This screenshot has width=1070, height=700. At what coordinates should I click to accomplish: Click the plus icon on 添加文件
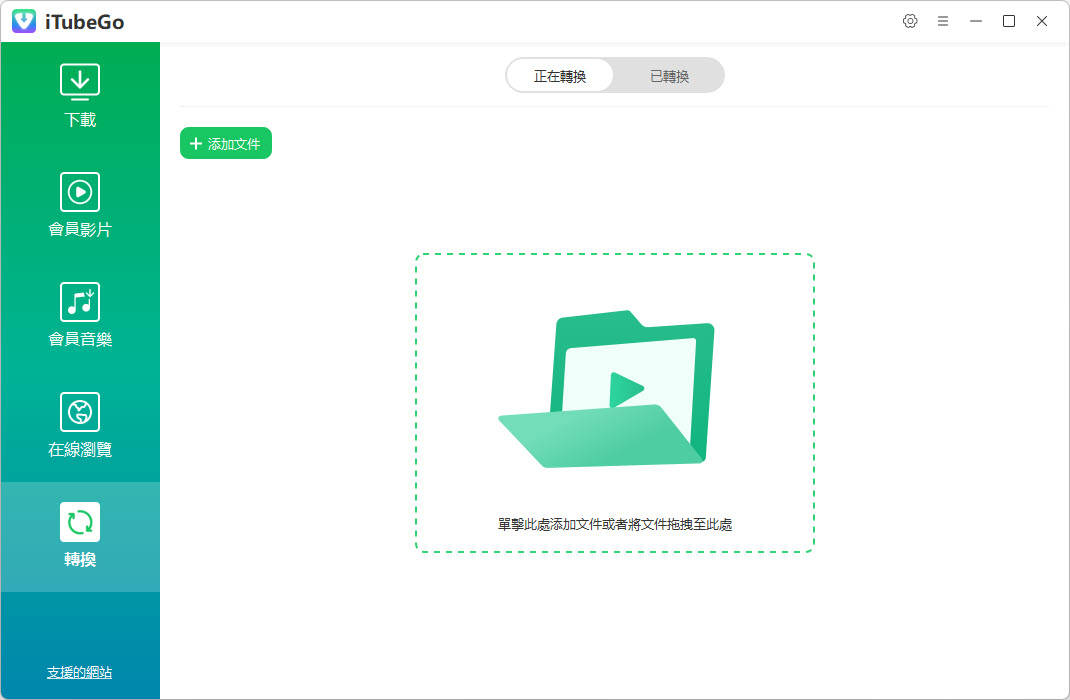pyautogui.click(x=196, y=144)
